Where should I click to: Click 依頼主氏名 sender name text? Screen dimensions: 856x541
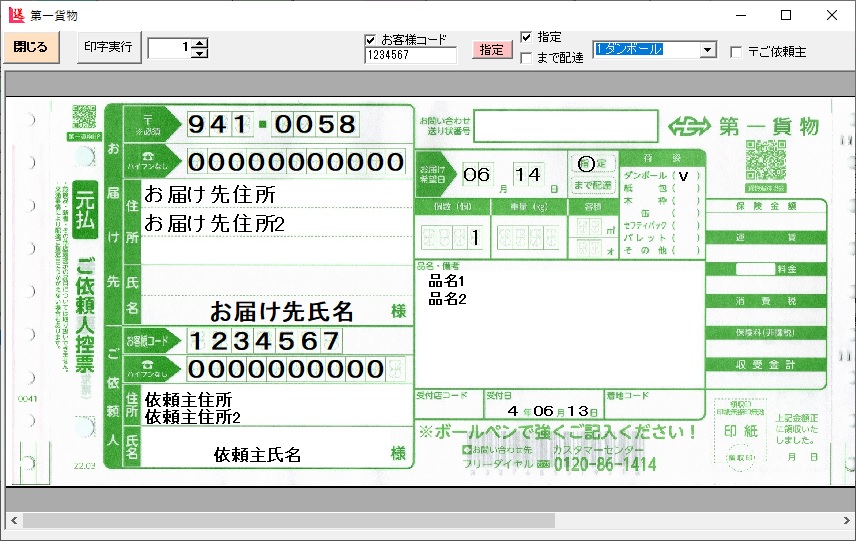[257, 455]
